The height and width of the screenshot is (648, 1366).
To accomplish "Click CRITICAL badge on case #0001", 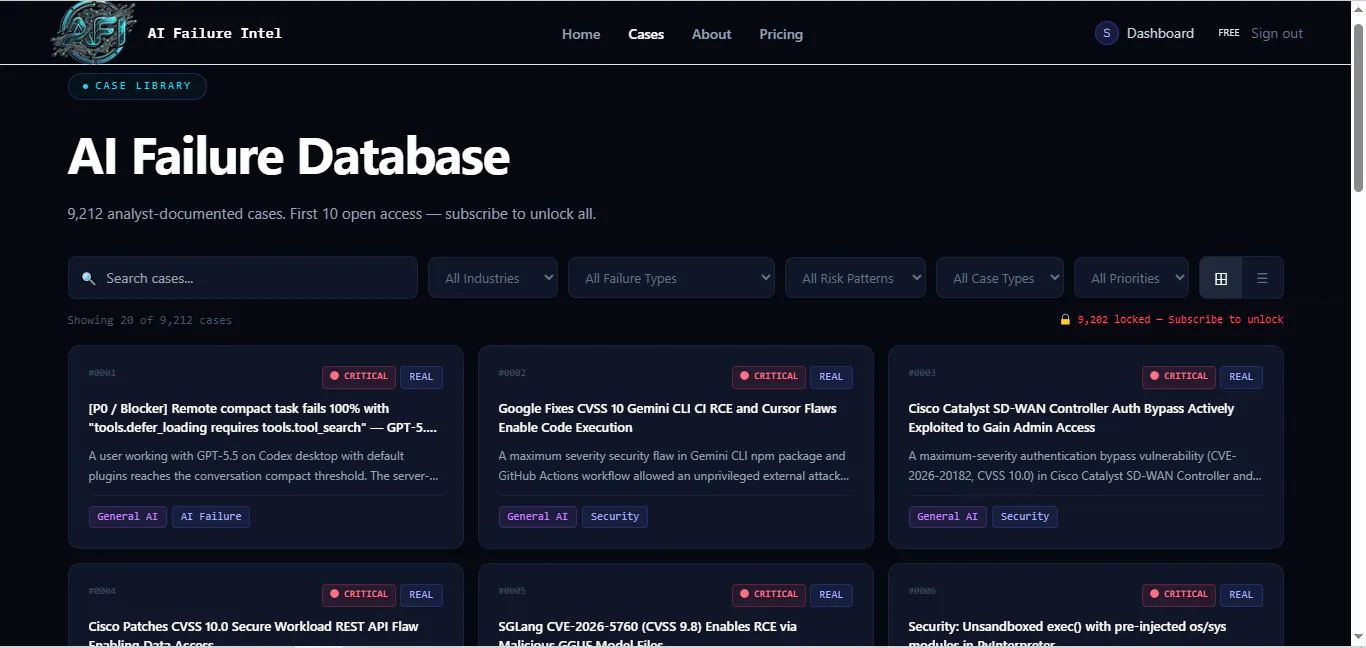I will click(359, 377).
